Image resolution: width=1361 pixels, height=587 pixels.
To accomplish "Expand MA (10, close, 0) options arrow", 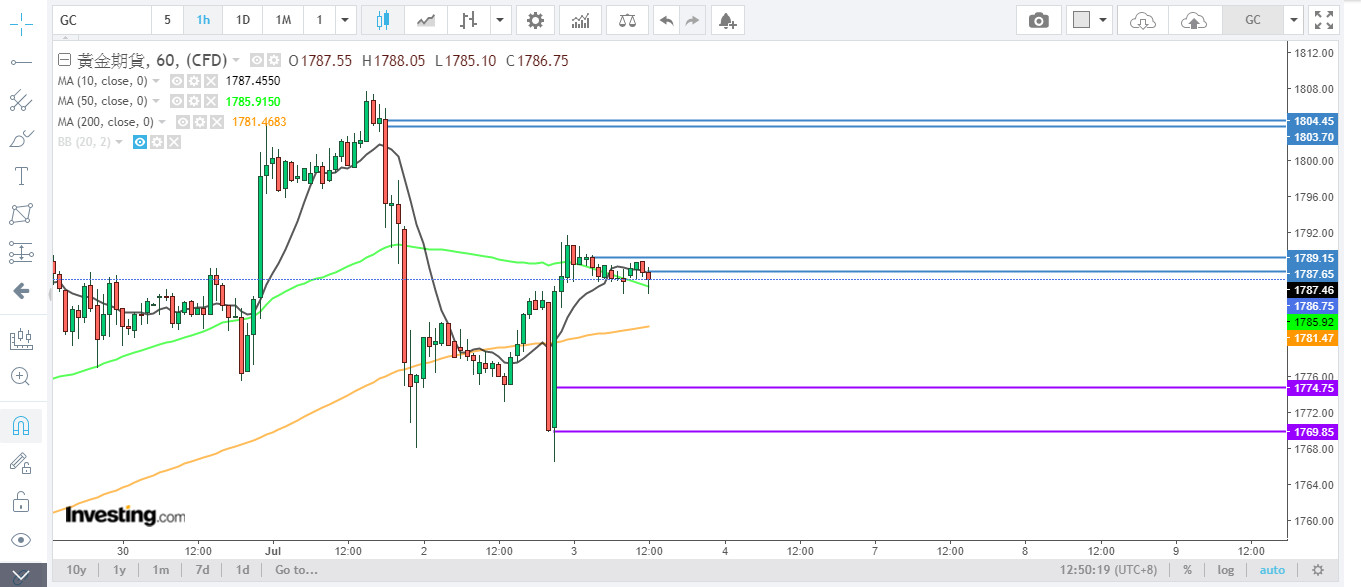I will point(157,81).
